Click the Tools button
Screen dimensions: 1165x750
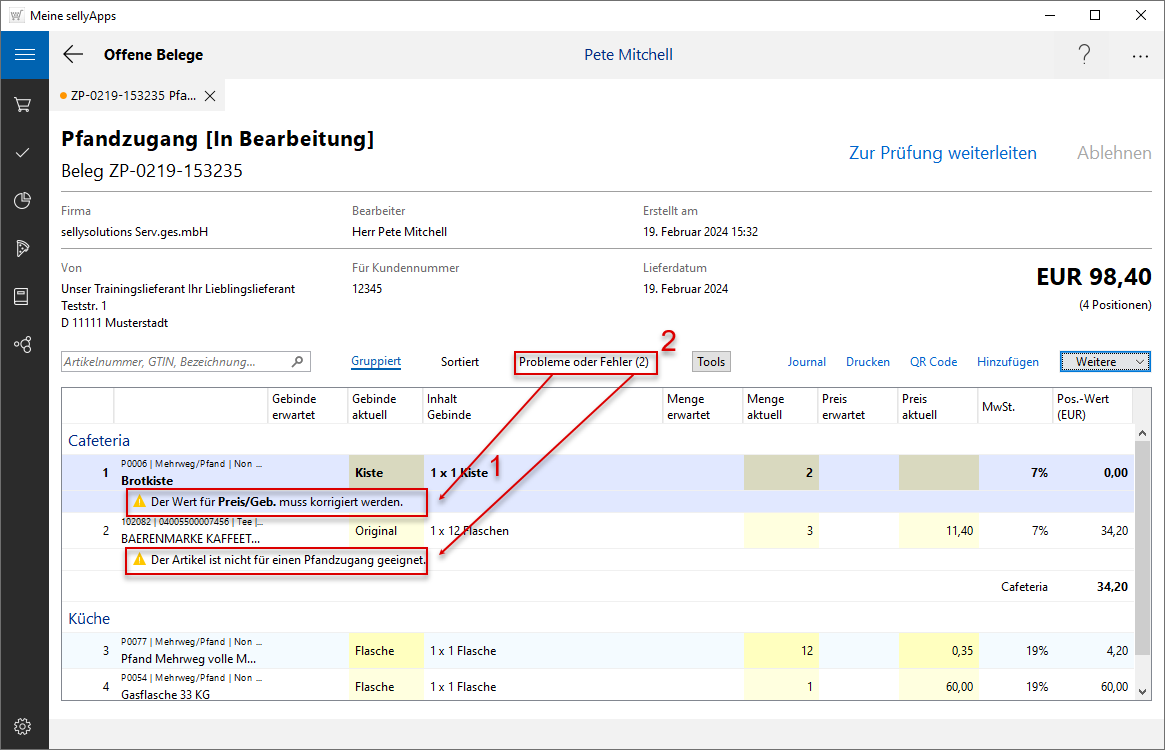[711, 362]
